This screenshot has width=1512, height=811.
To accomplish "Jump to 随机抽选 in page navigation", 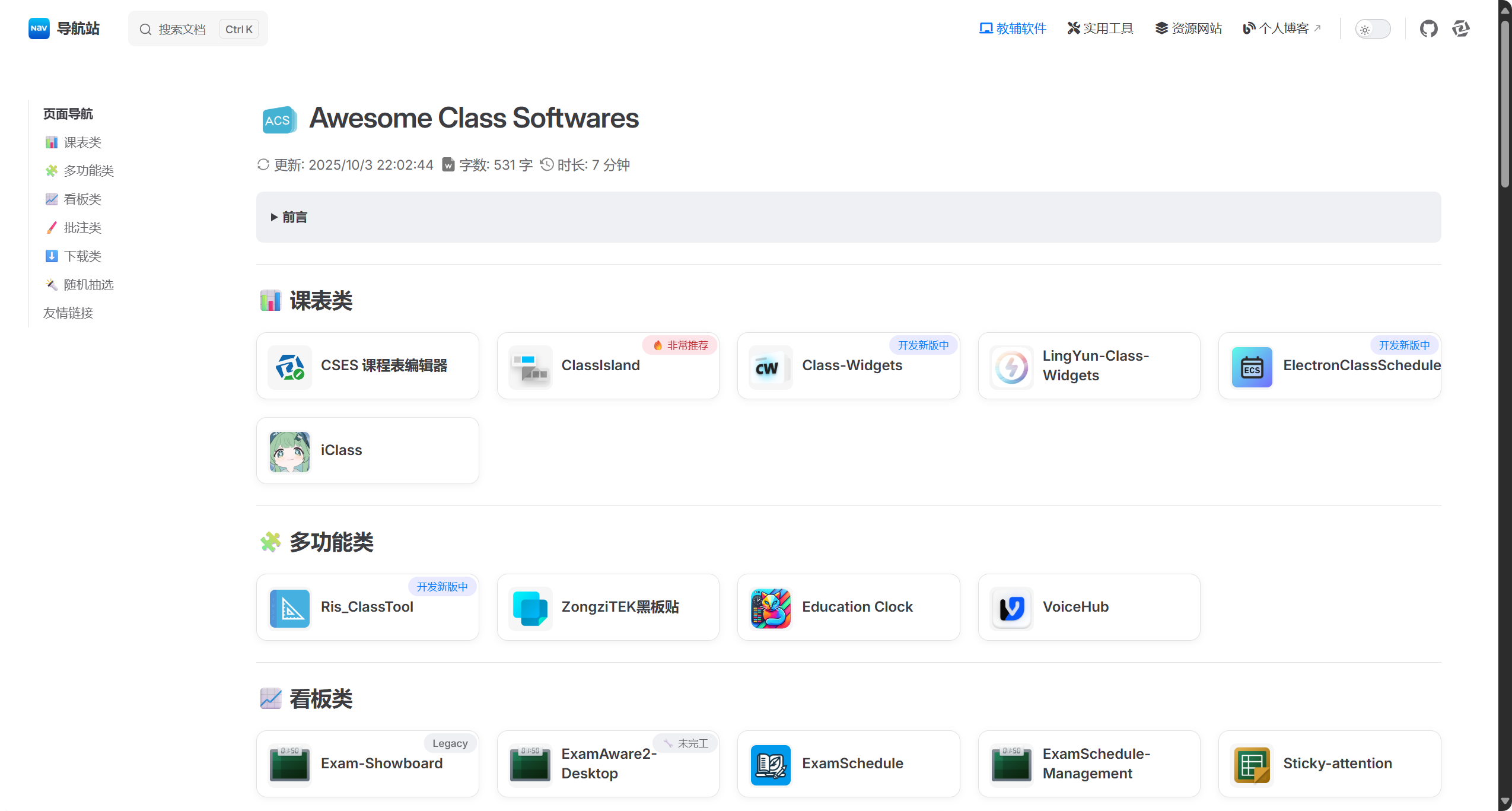I will 88,285.
